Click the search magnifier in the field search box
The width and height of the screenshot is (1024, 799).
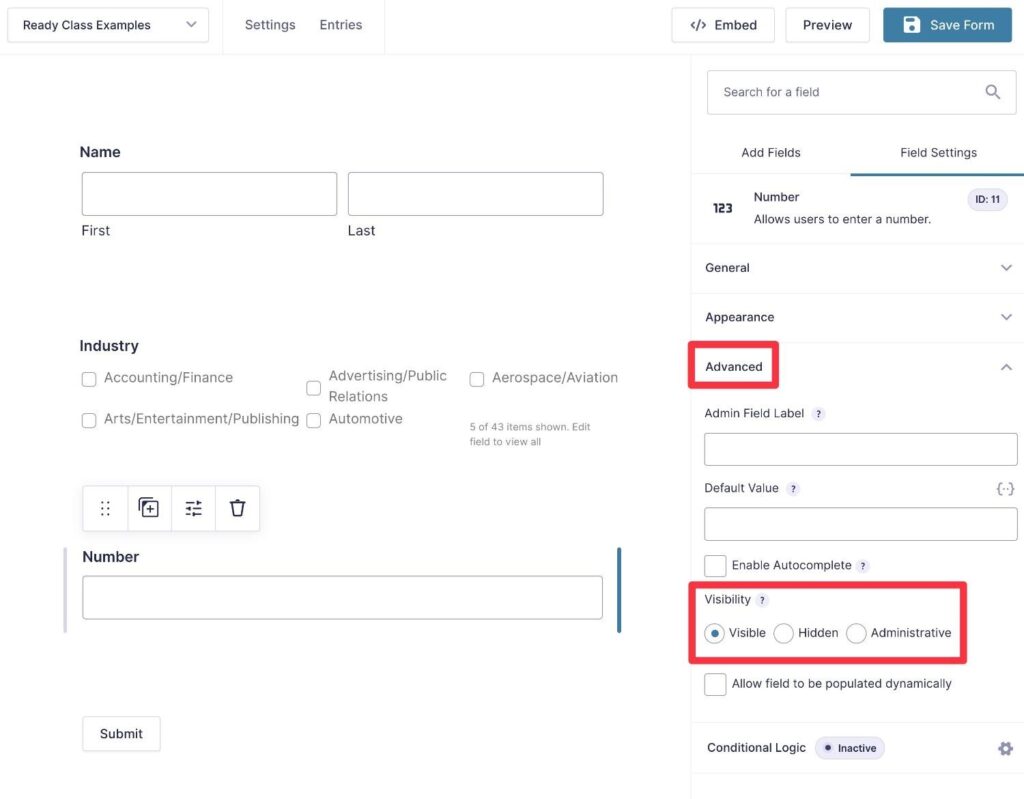coord(992,91)
